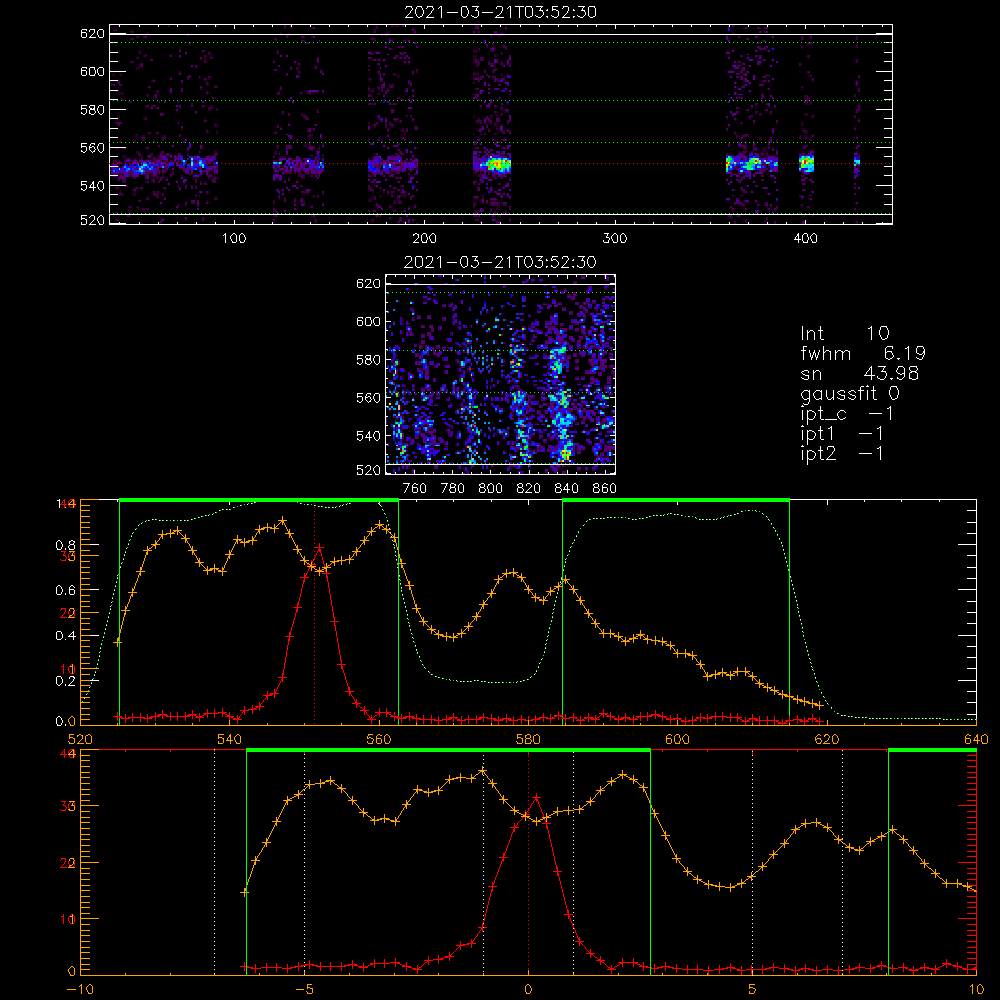Screen dimensions: 1000x1000
Task: Click the brightest hotspot near 240 in wide spectrogram
Action: 498,165
